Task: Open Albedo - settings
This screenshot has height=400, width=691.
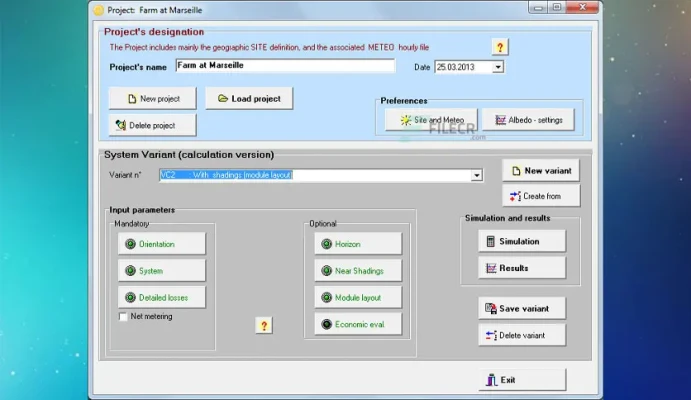Action: coord(528,120)
